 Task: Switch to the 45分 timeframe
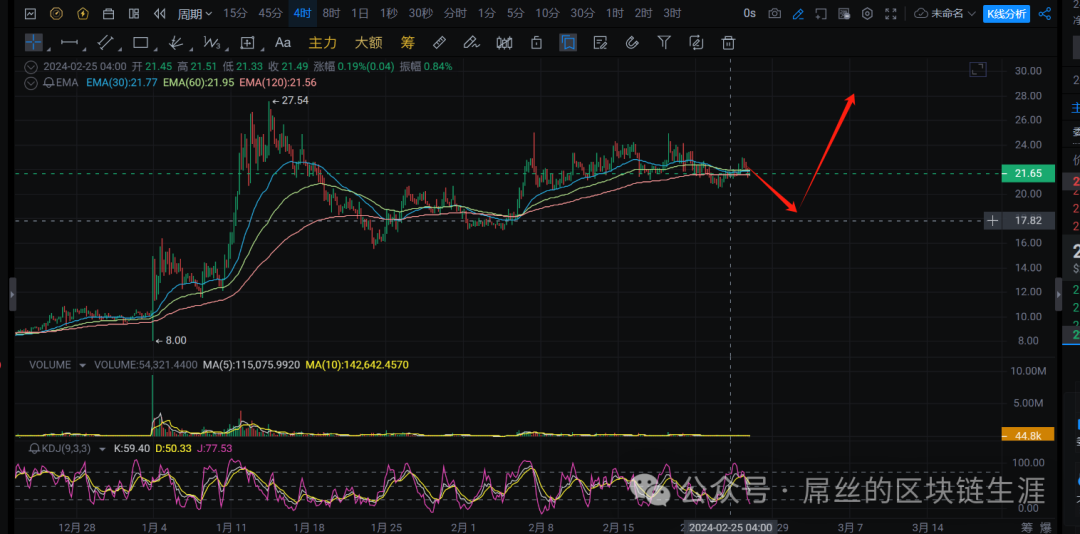click(270, 13)
